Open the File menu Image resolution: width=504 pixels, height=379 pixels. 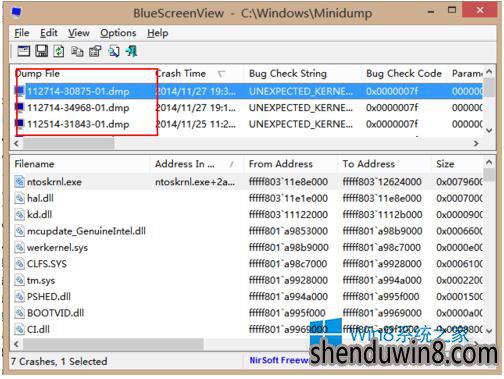tap(22, 33)
